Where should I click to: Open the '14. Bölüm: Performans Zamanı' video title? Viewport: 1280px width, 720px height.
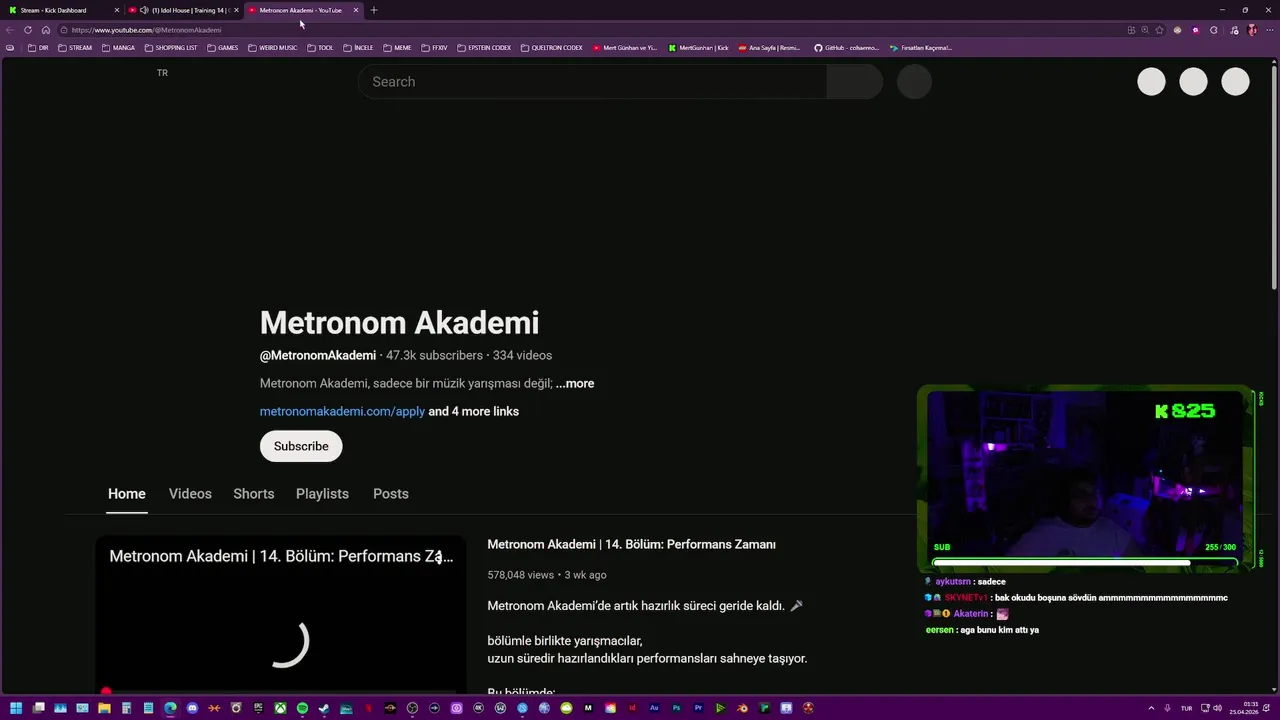[x=631, y=545]
